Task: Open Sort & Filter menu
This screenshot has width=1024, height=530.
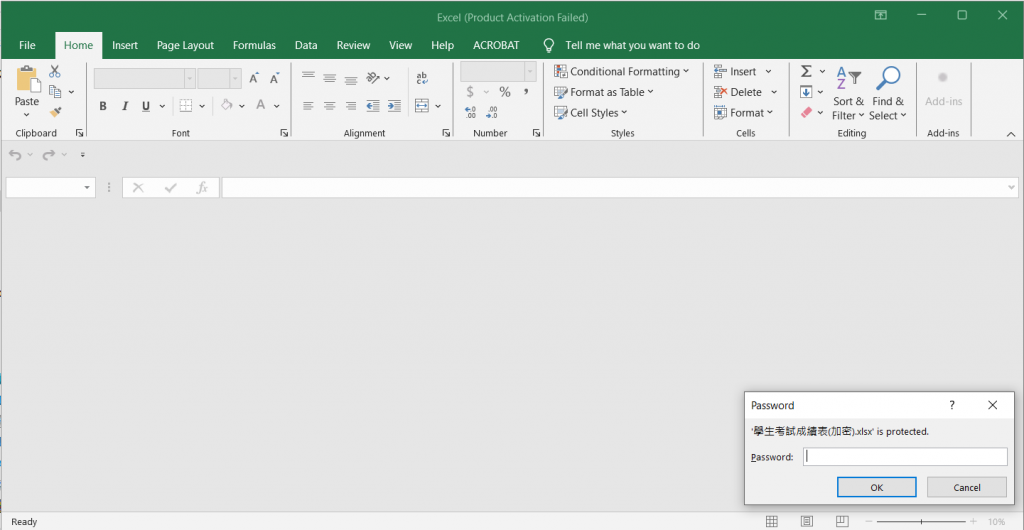Action: 848,93
